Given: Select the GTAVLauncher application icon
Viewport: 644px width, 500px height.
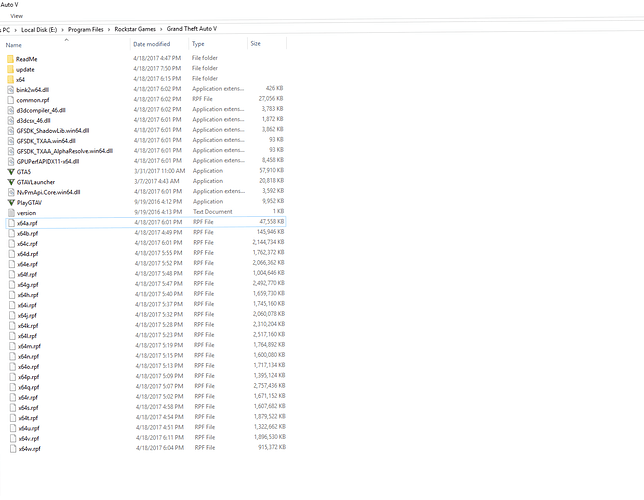Looking at the screenshot, I should (11, 182).
